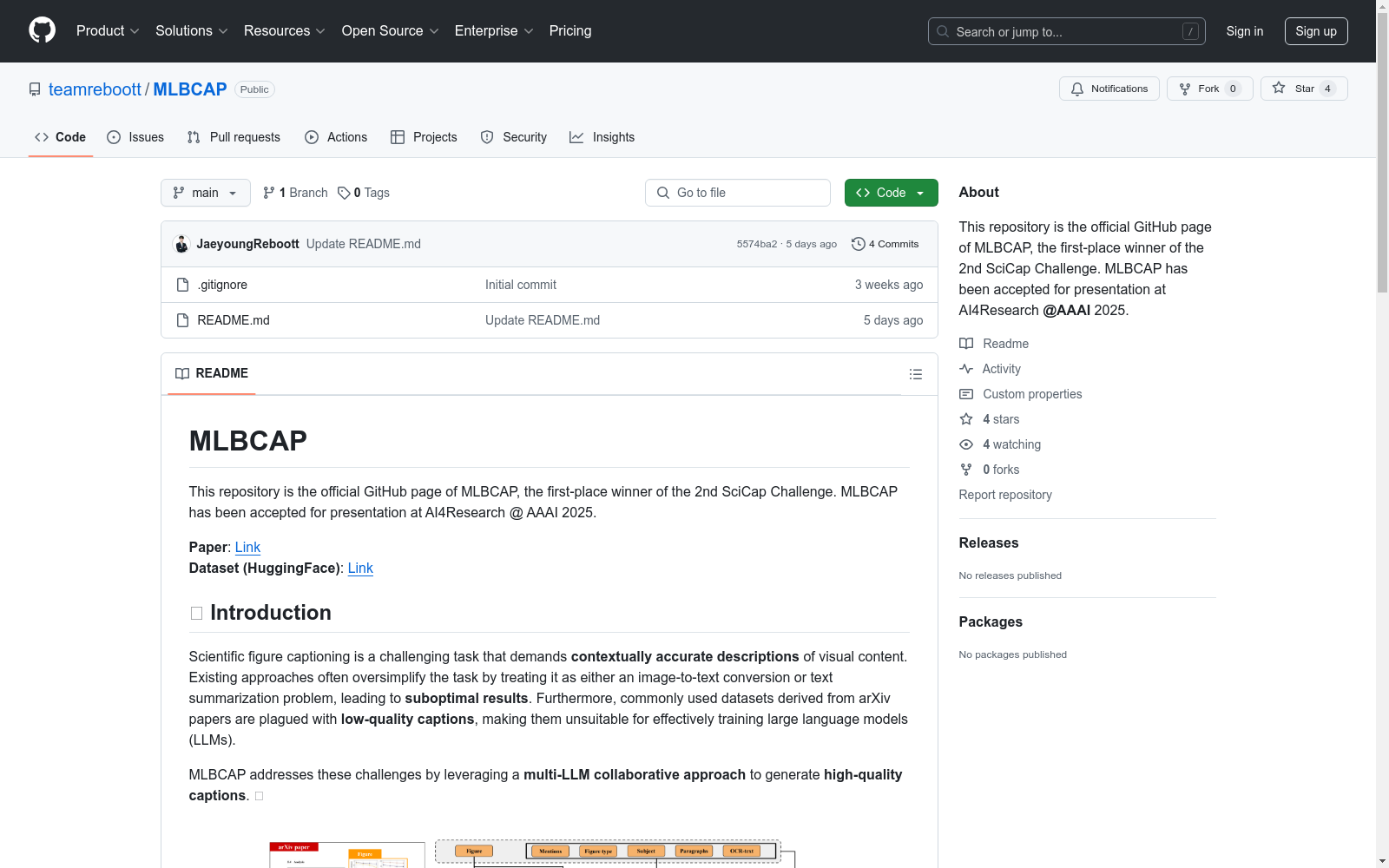Click Pricing in the top navigation

(x=569, y=30)
